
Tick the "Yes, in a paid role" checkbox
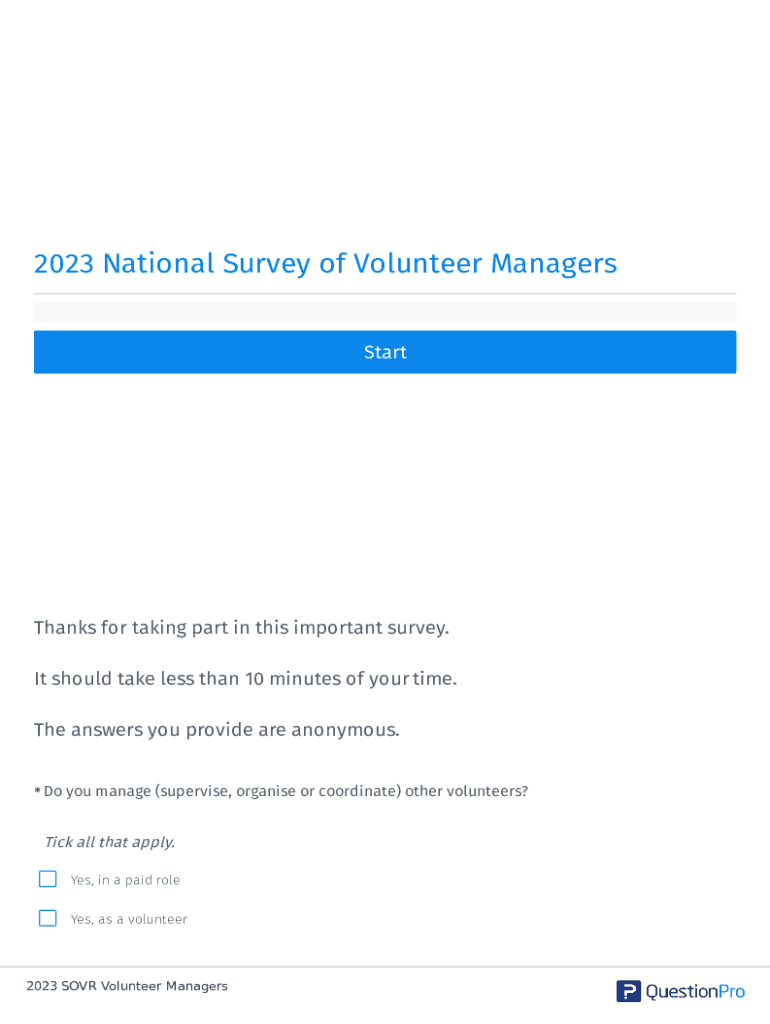pyautogui.click(x=48, y=879)
